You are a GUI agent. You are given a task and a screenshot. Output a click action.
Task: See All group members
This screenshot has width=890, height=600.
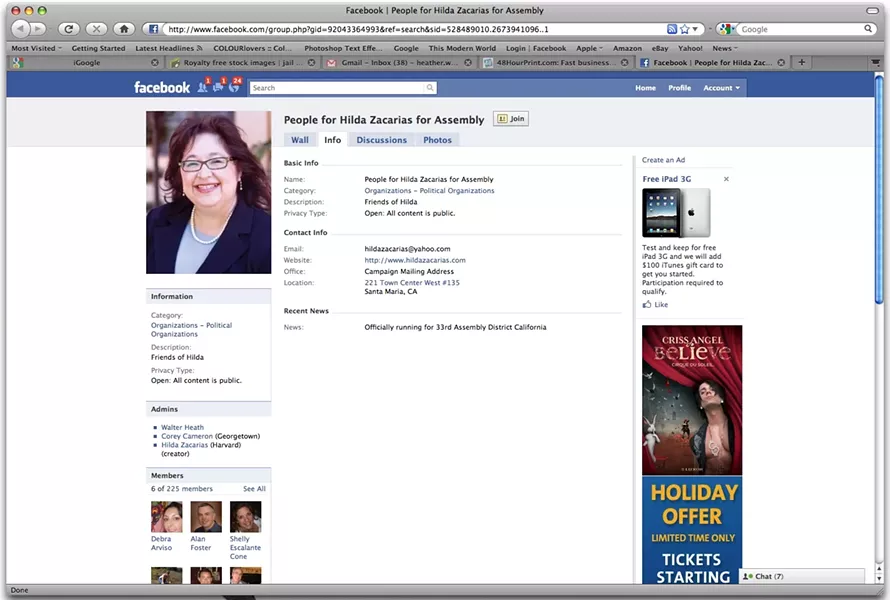pyautogui.click(x=254, y=489)
